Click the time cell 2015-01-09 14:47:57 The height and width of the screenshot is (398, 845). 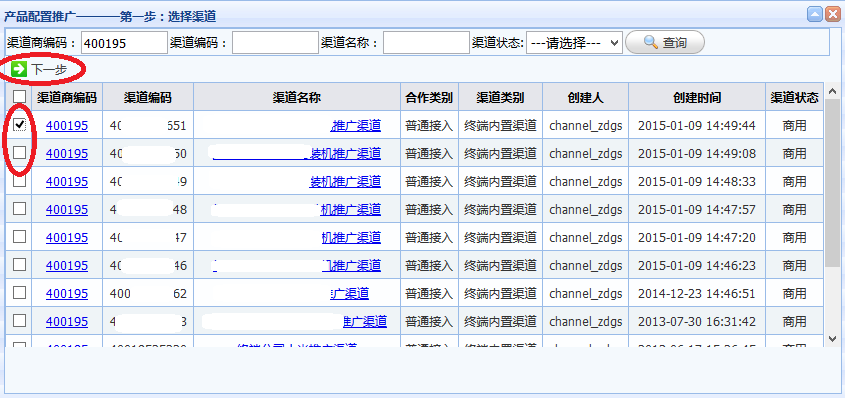(x=697, y=209)
